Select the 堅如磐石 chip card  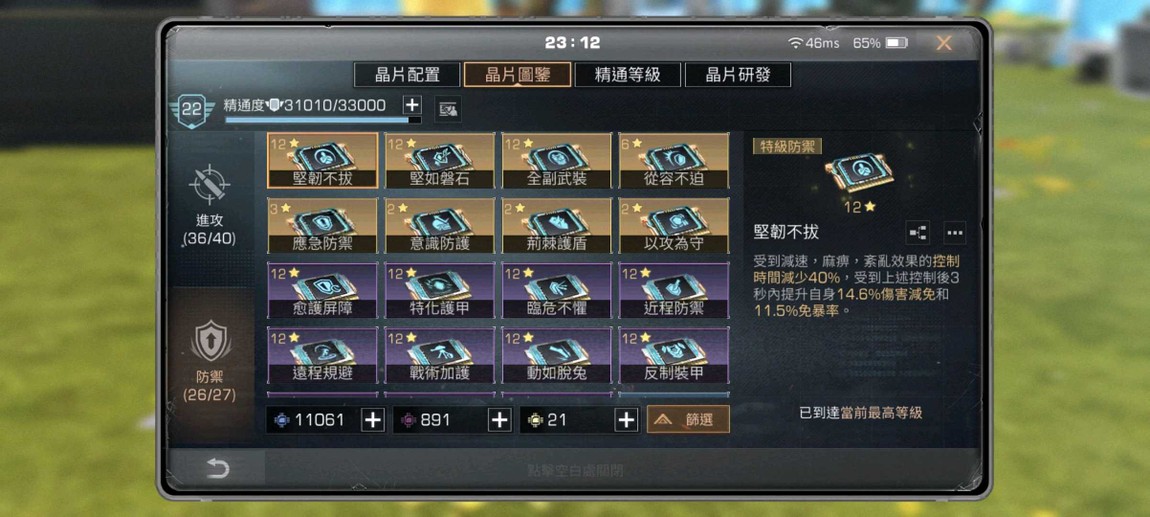point(440,161)
